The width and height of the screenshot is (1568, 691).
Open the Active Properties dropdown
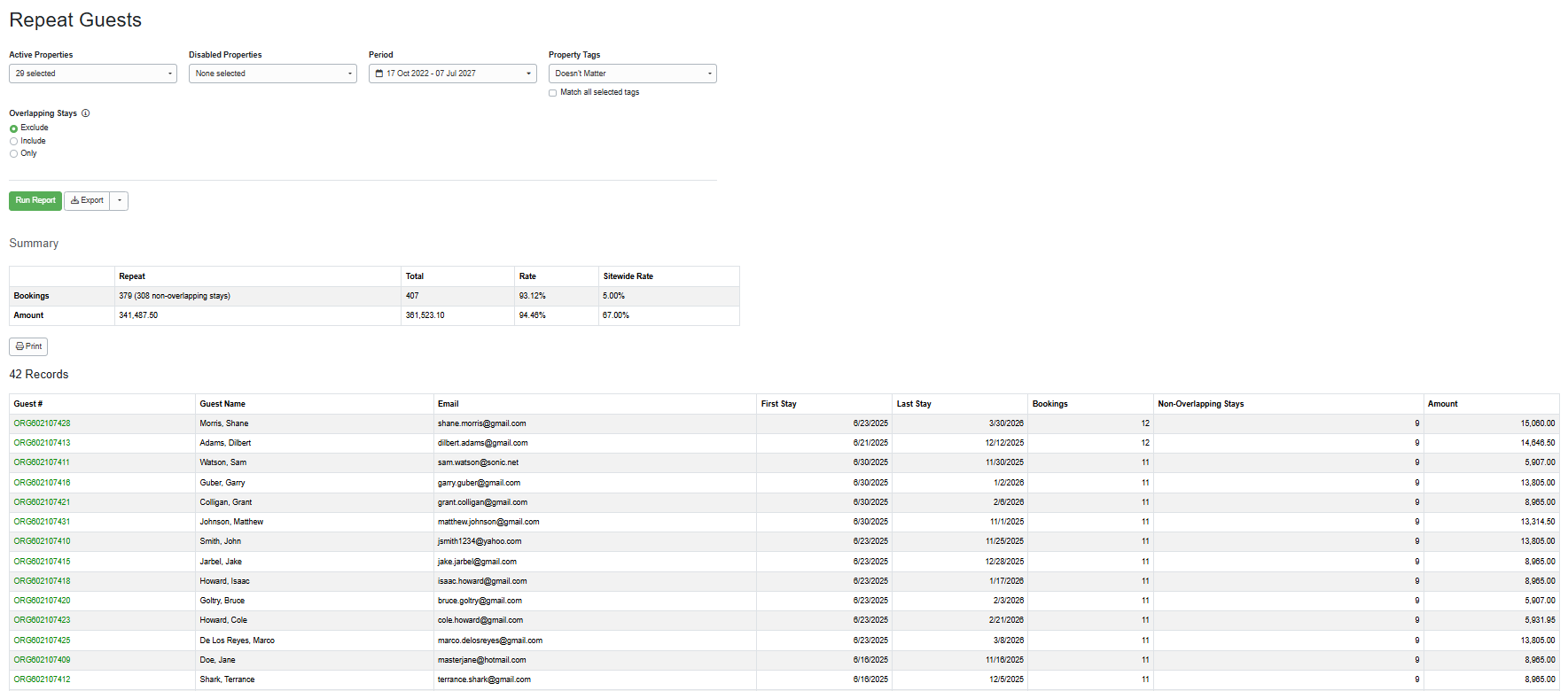tap(93, 74)
